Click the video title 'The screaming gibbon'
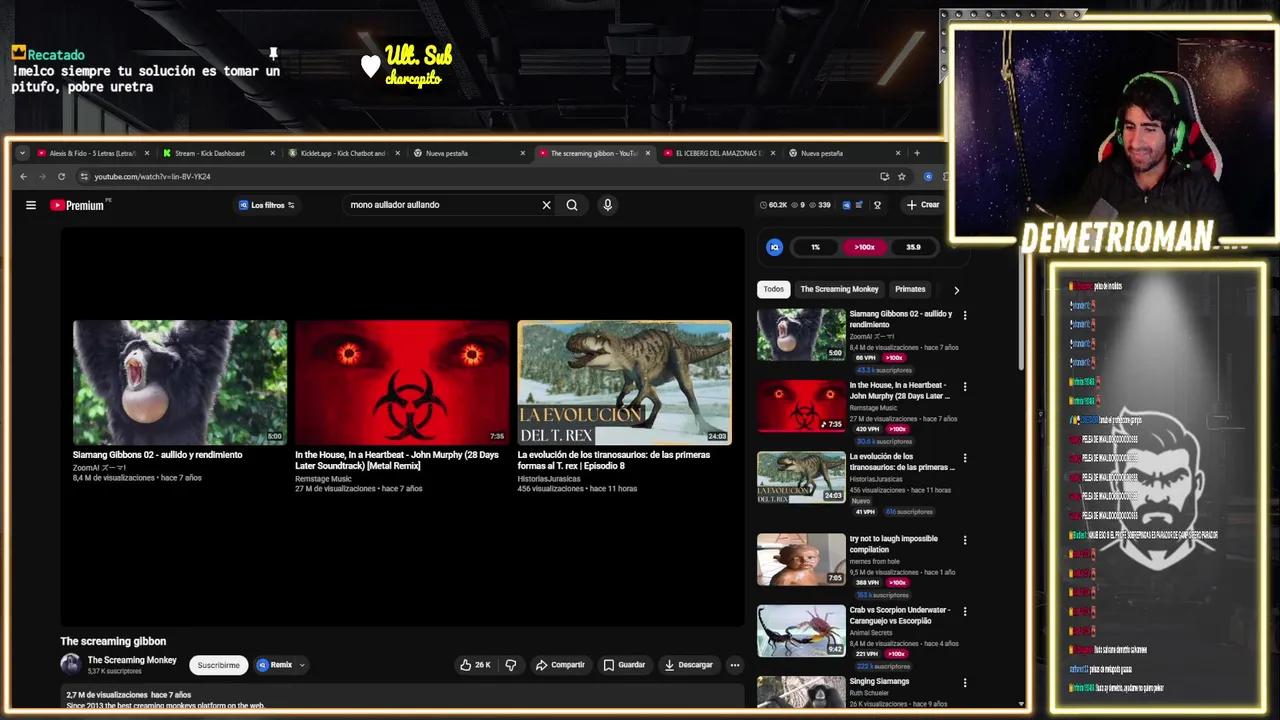Viewport: 1280px width, 720px height. [113, 641]
